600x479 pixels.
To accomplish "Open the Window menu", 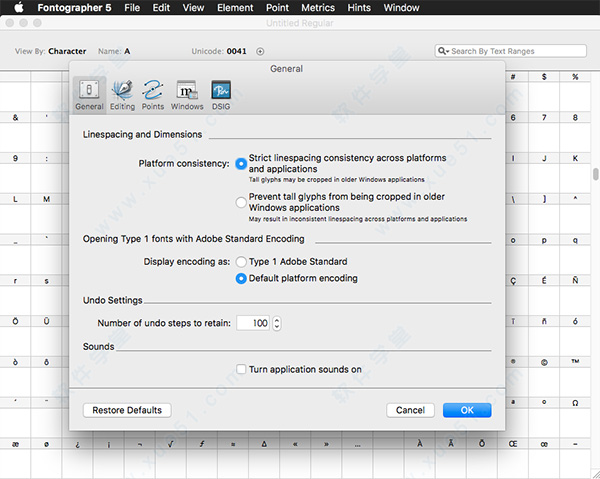I will click(x=401, y=8).
